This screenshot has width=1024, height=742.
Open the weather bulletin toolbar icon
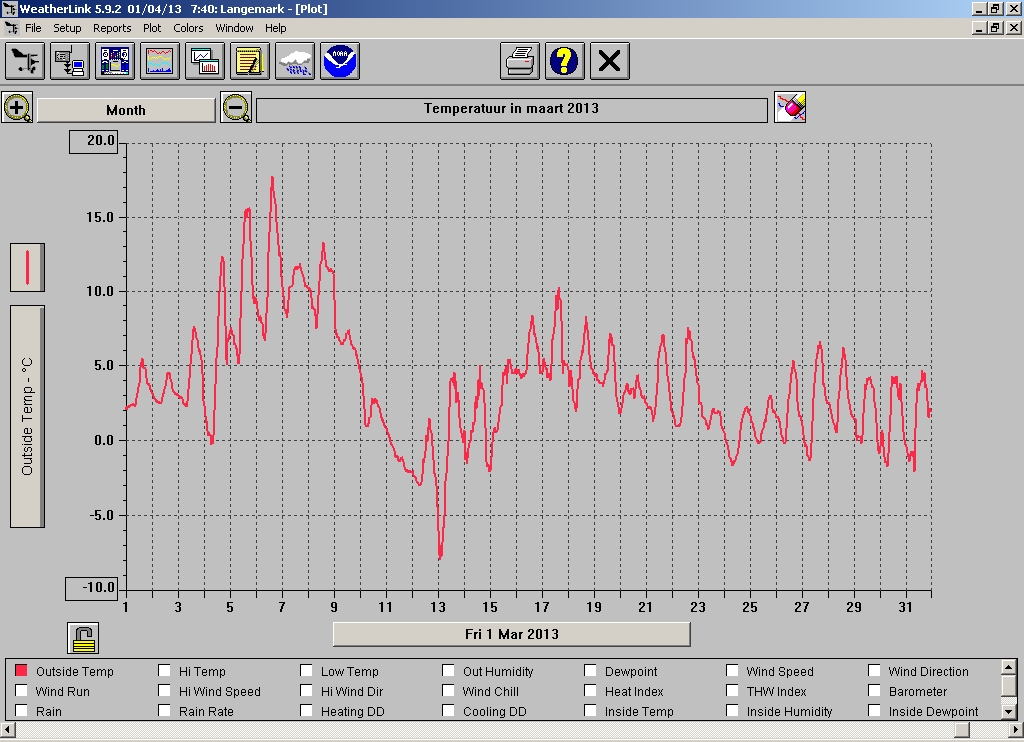coord(115,61)
